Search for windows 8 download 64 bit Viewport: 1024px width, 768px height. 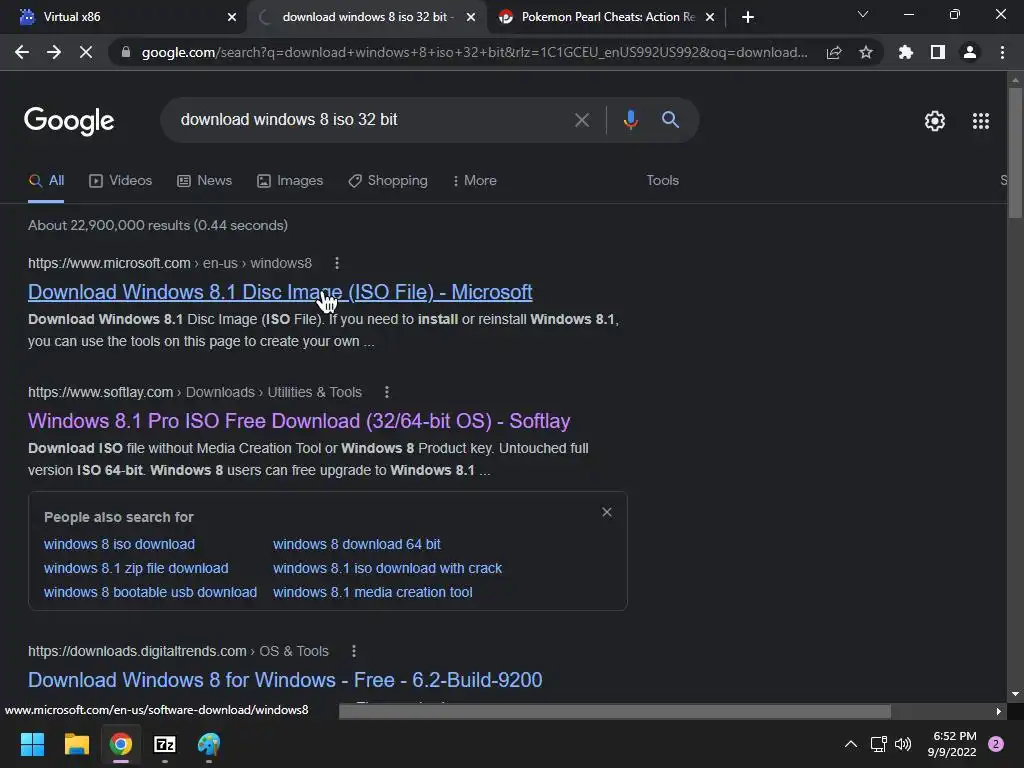click(x=357, y=544)
